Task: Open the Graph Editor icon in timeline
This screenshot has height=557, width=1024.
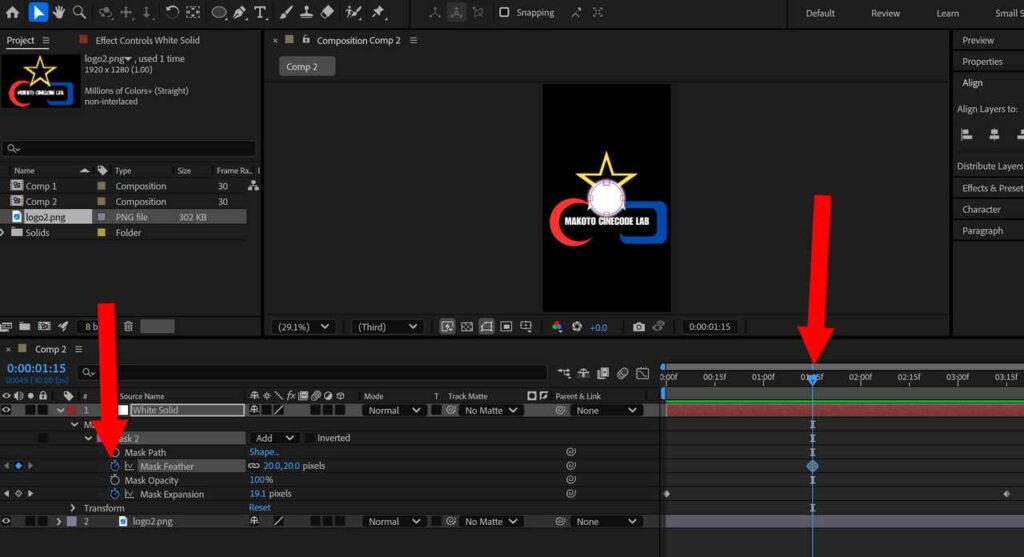Action: tap(643, 373)
